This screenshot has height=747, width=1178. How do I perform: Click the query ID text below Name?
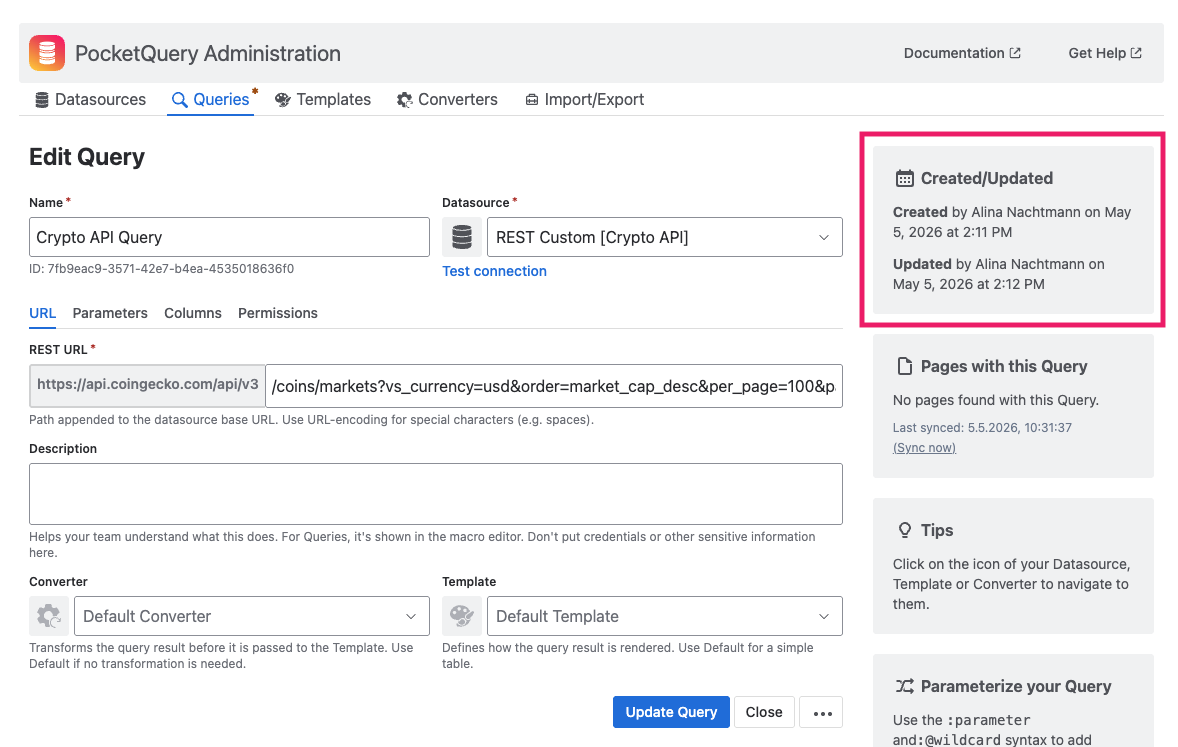tap(162, 269)
